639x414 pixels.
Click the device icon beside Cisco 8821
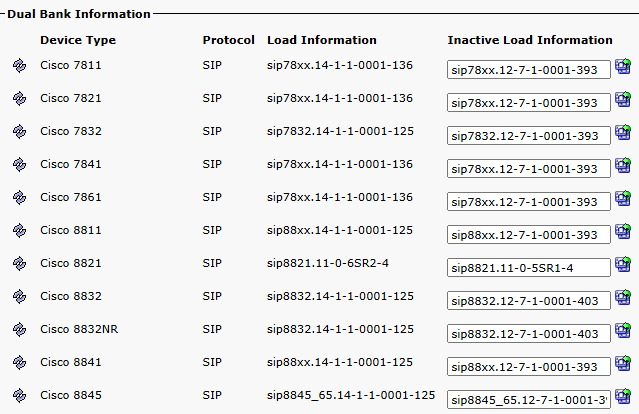tap(18, 263)
